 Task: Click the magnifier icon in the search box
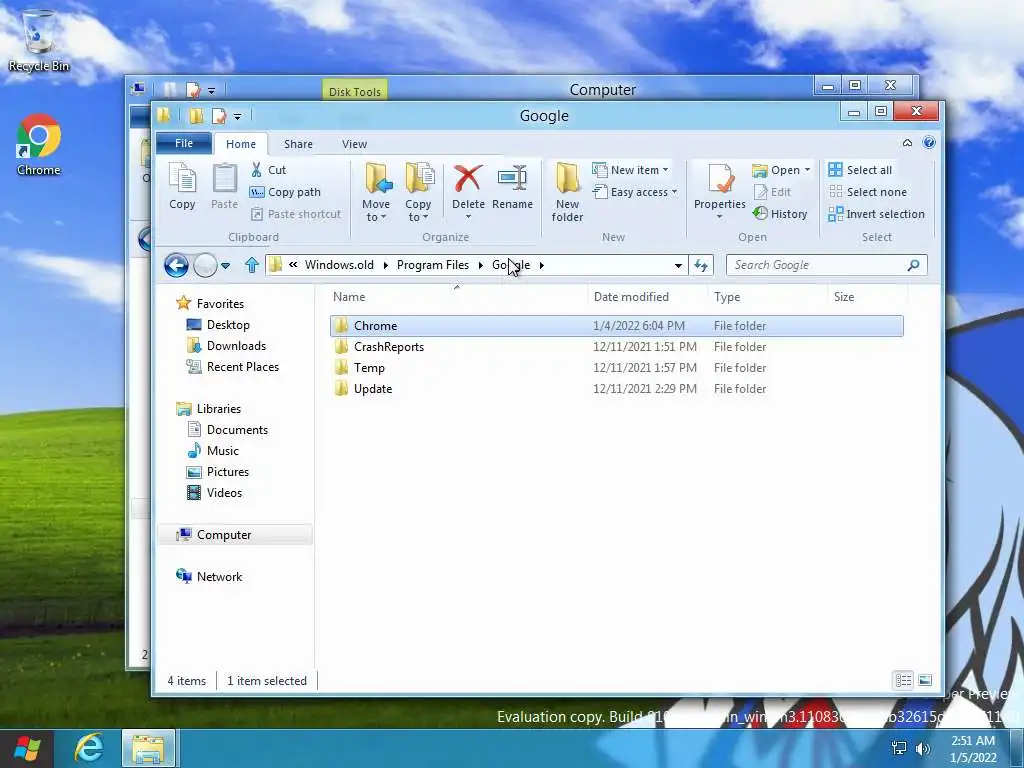pyautogui.click(x=914, y=265)
